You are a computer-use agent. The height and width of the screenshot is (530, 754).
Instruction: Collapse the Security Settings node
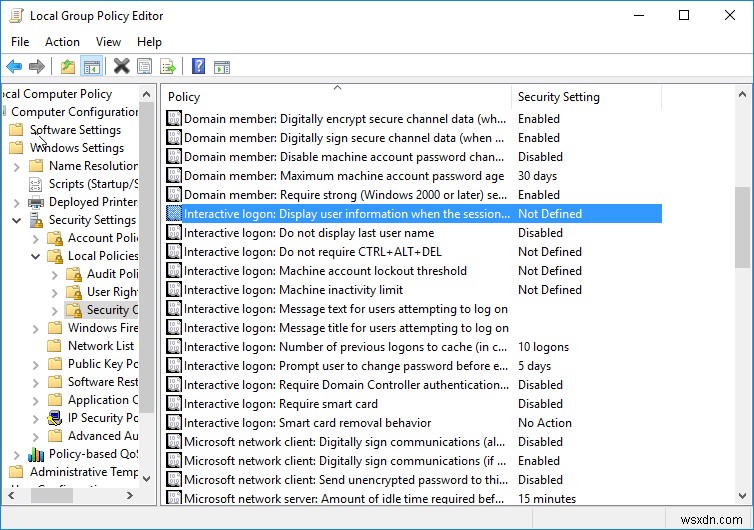pos(17,221)
